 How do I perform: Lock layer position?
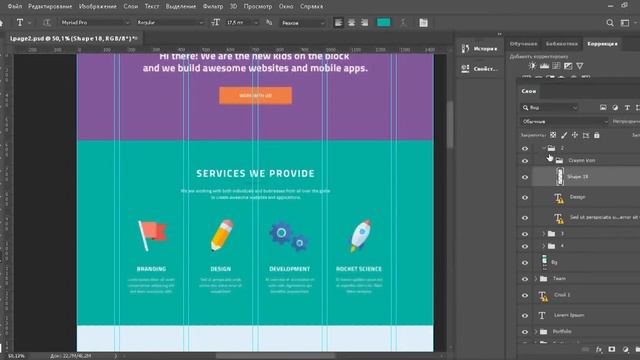pyautogui.click(x=575, y=135)
